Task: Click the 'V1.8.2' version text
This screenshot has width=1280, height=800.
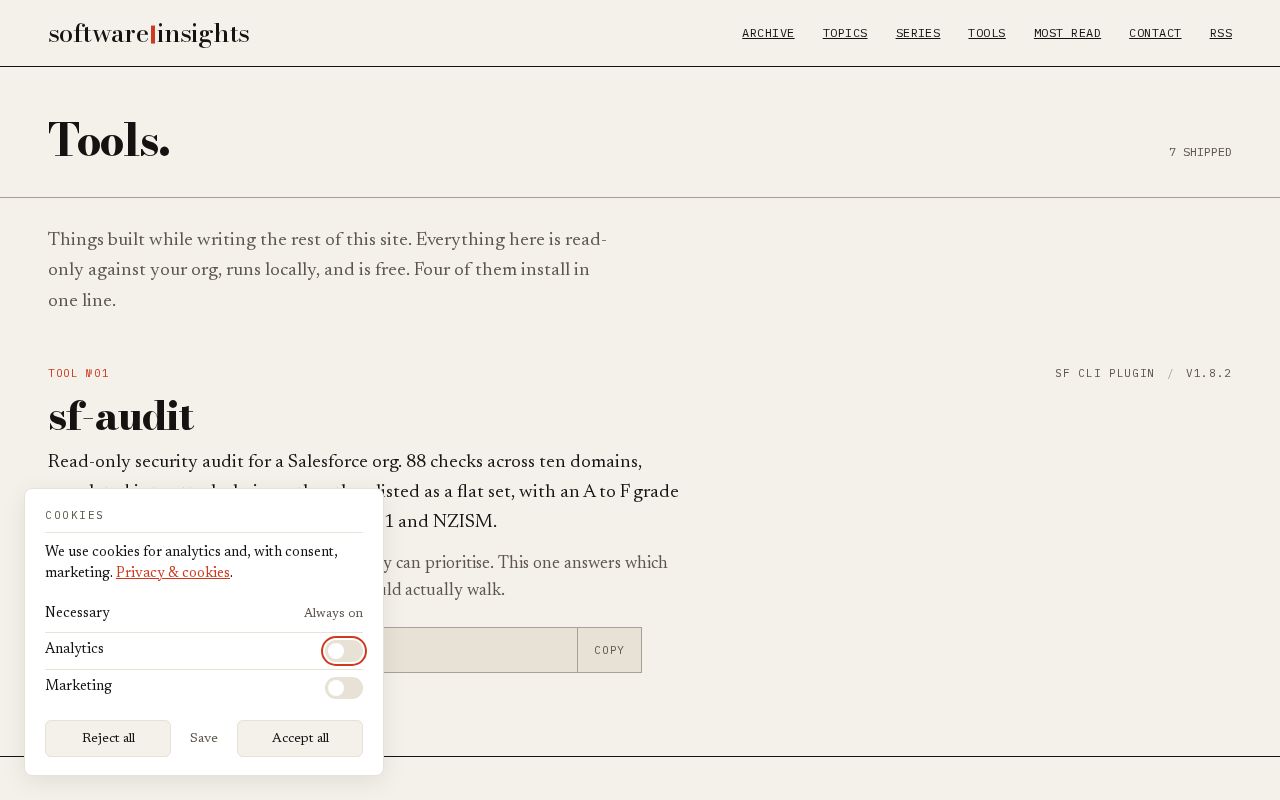Action: 1209,373
